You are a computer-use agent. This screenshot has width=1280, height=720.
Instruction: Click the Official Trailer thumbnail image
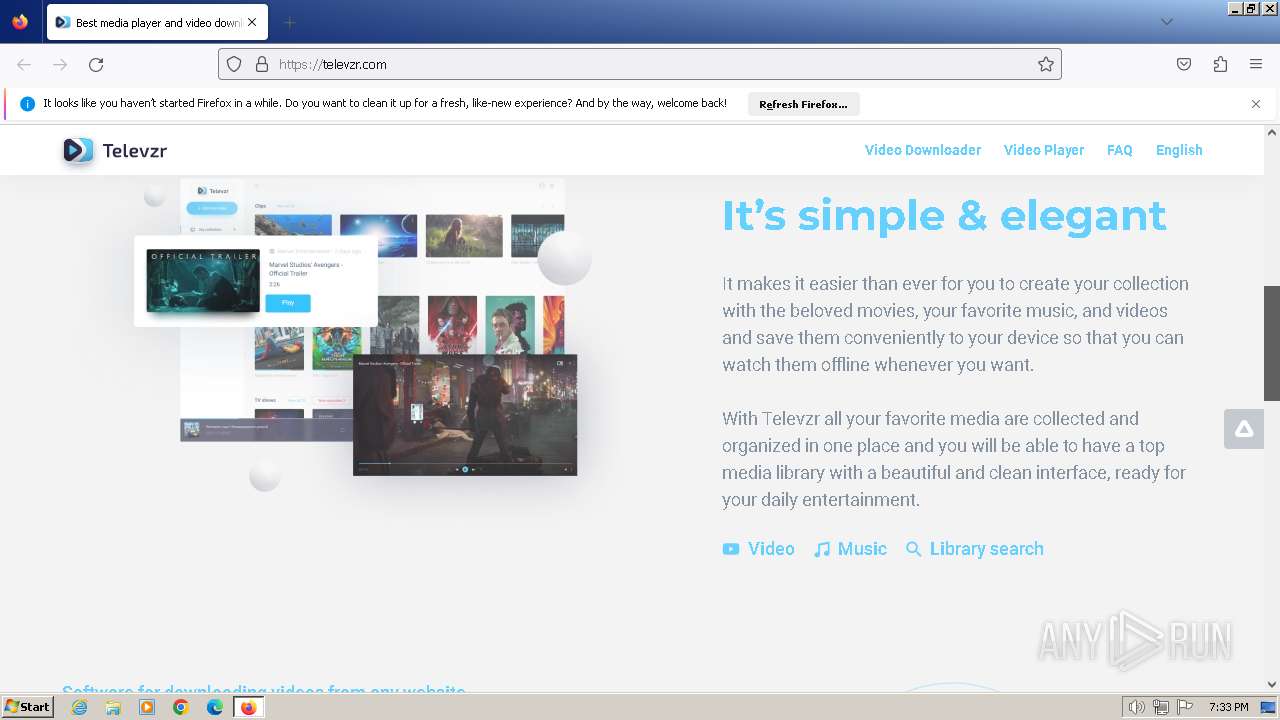click(x=203, y=281)
